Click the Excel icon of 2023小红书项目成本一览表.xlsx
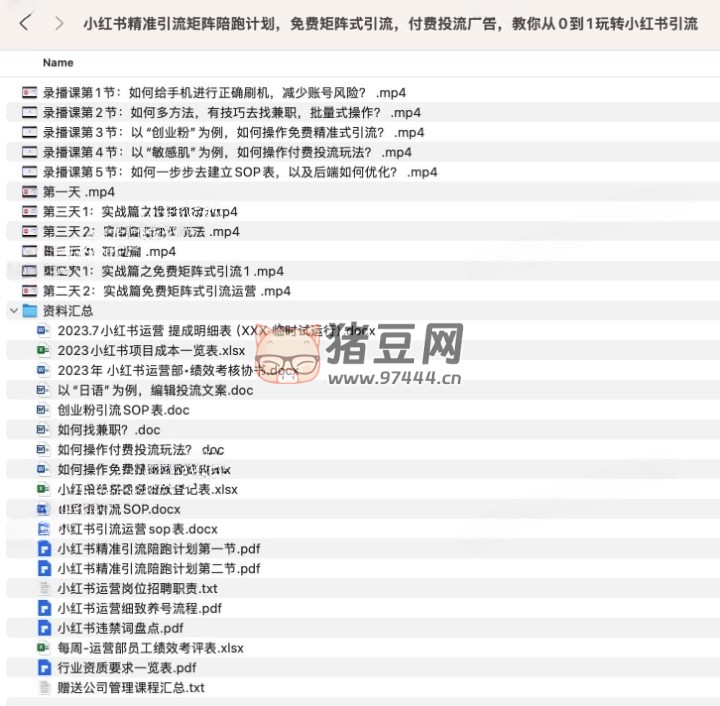720x706 pixels. click(x=44, y=350)
